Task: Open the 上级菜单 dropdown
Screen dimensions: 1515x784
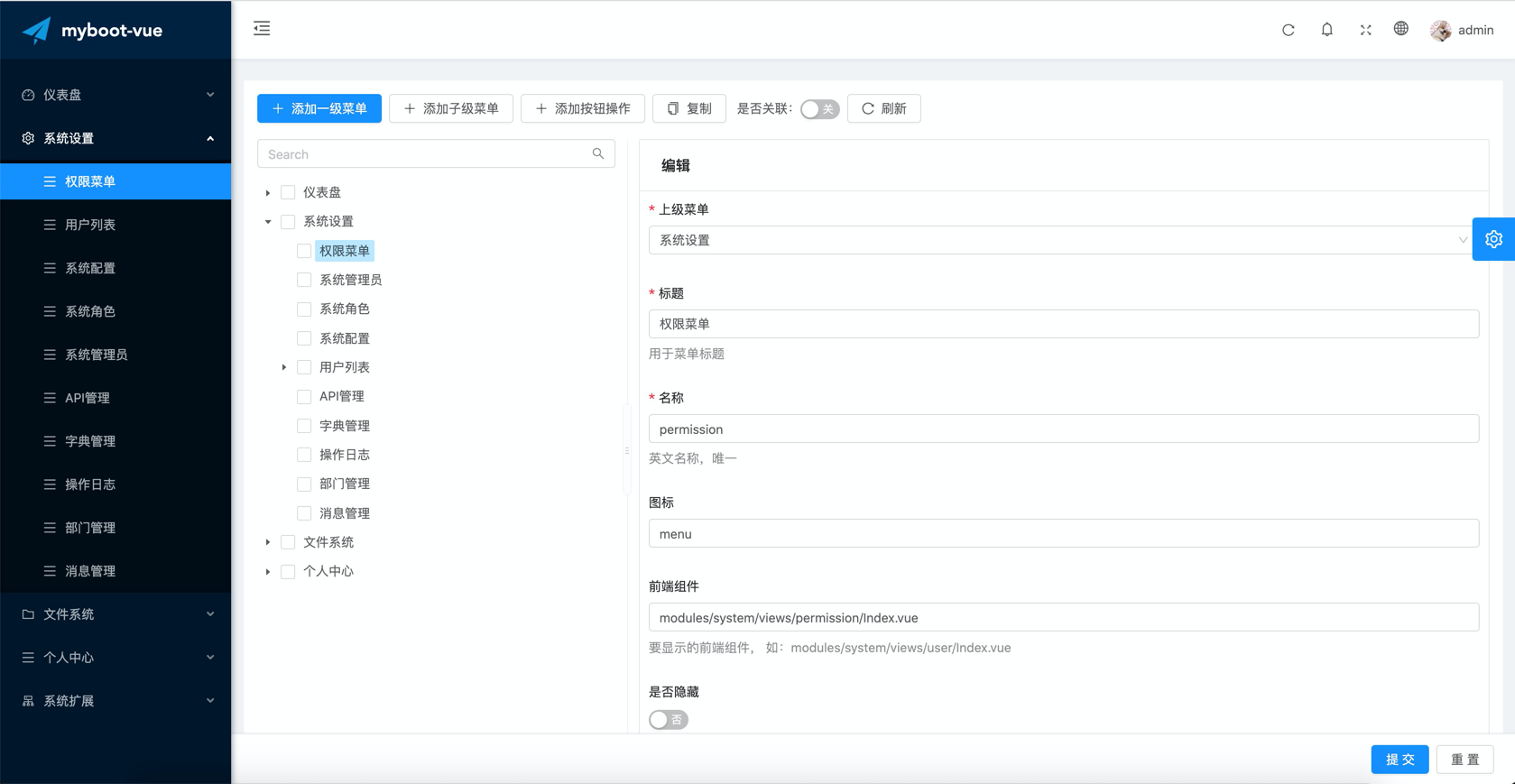Action: [1064, 240]
